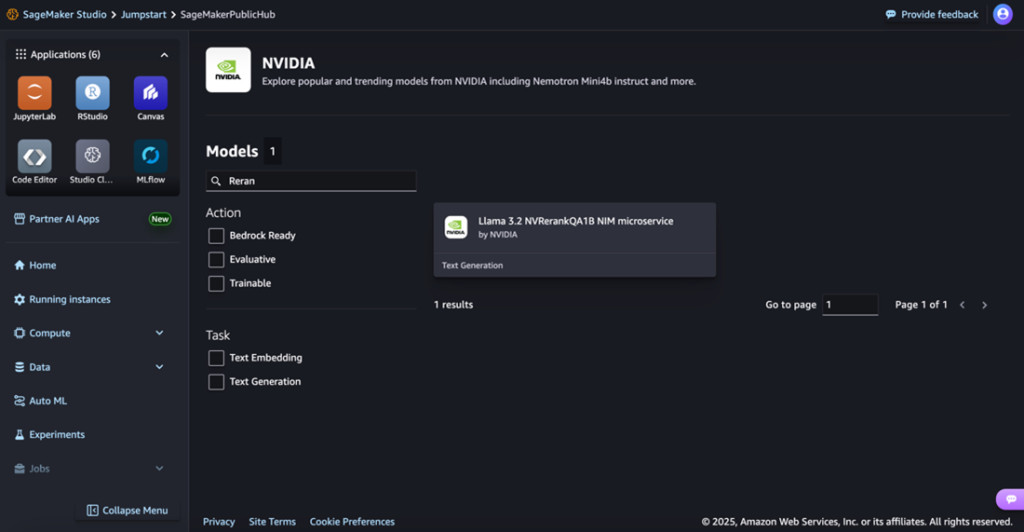The height and width of the screenshot is (532, 1024).
Task: Launch the RStudio application
Action: (92, 93)
